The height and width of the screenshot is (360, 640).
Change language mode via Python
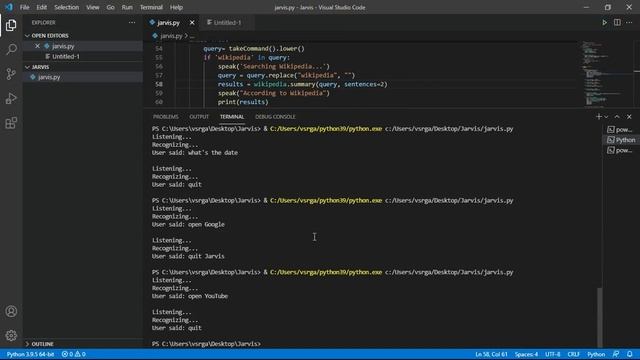[596, 354]
